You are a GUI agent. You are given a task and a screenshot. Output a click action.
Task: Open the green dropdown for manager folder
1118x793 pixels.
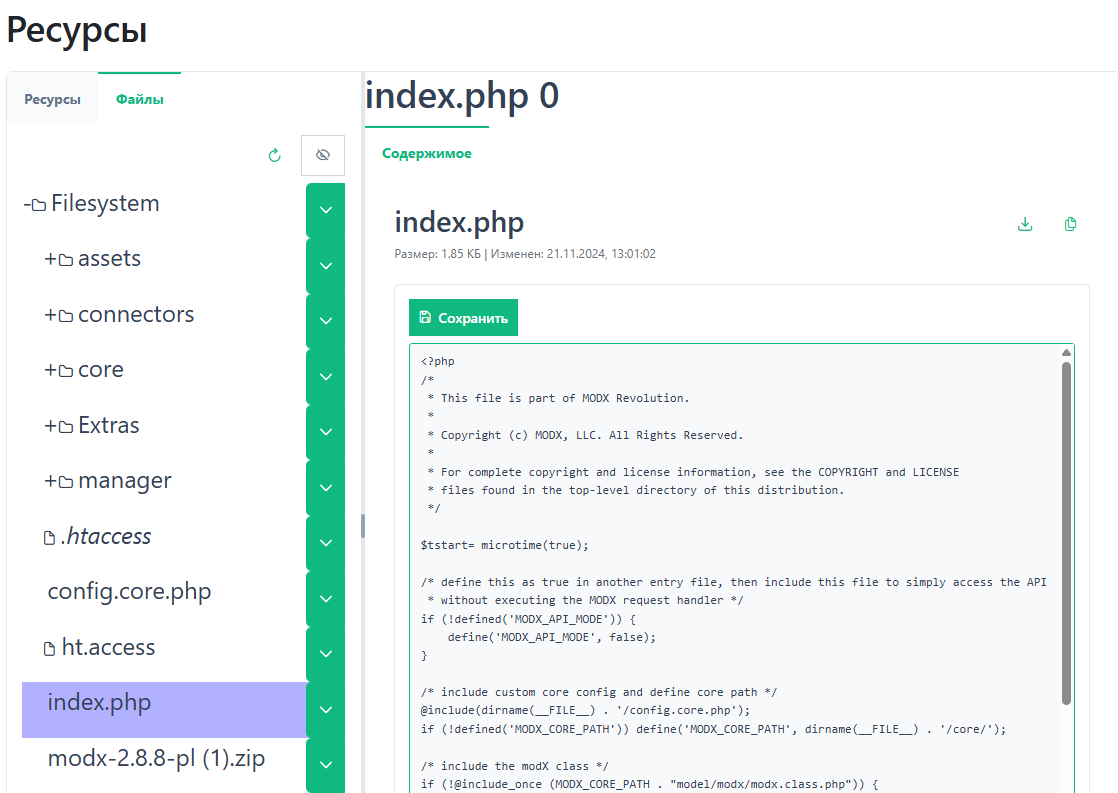pos(325,488)
